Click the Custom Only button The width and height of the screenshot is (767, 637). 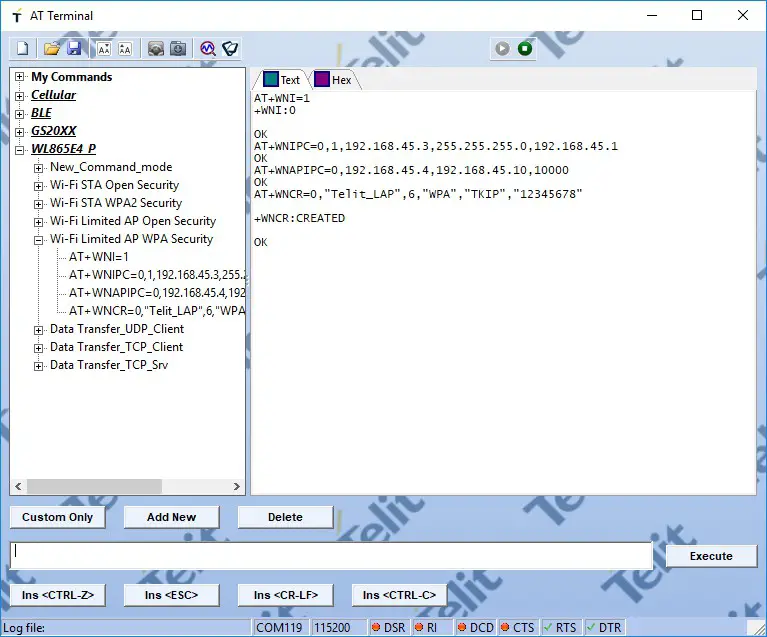57,517
